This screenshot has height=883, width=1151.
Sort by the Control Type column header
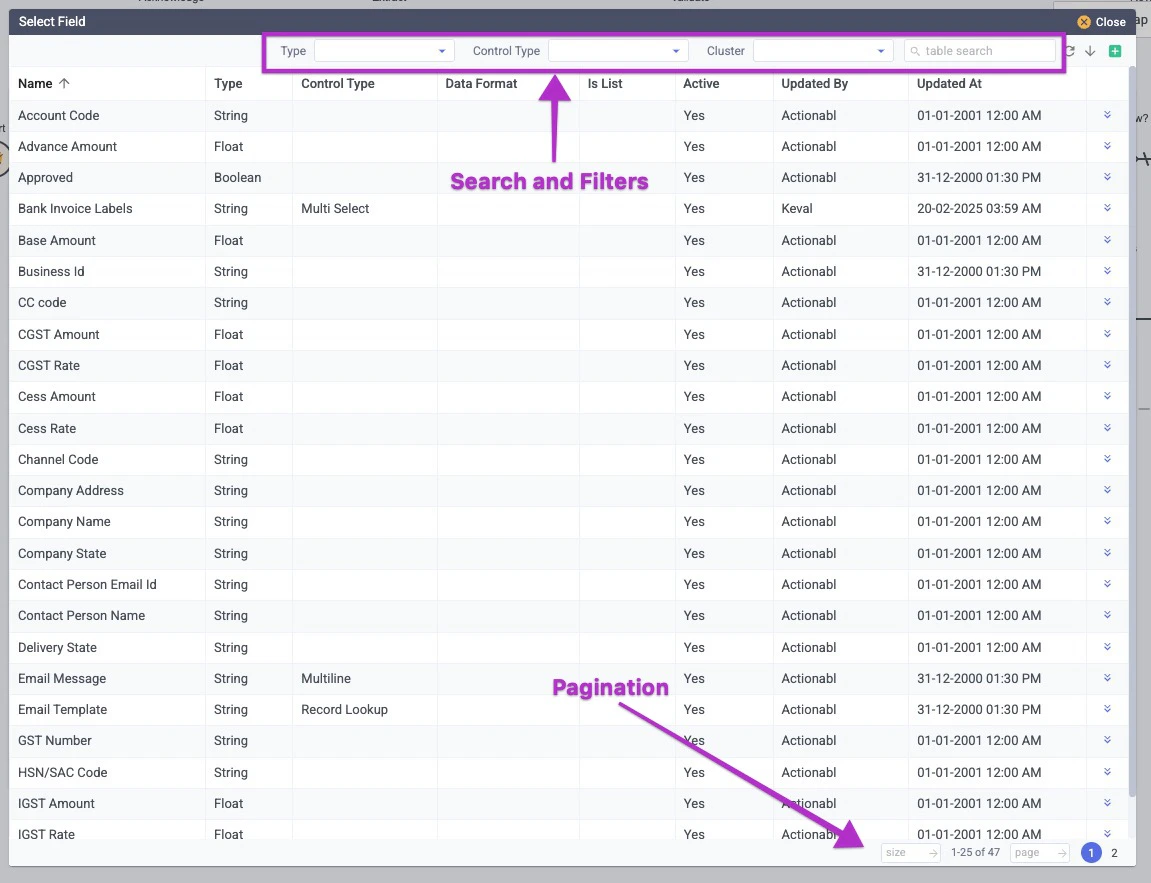(x=338, y=84)
